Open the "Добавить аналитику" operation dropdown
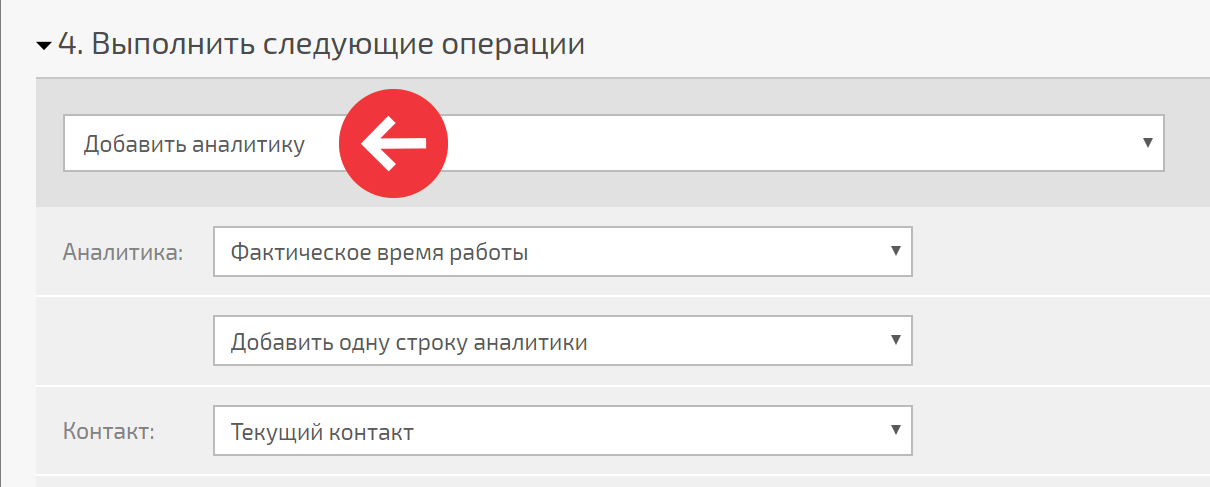The image size is (1210, 487). point(614,143)
